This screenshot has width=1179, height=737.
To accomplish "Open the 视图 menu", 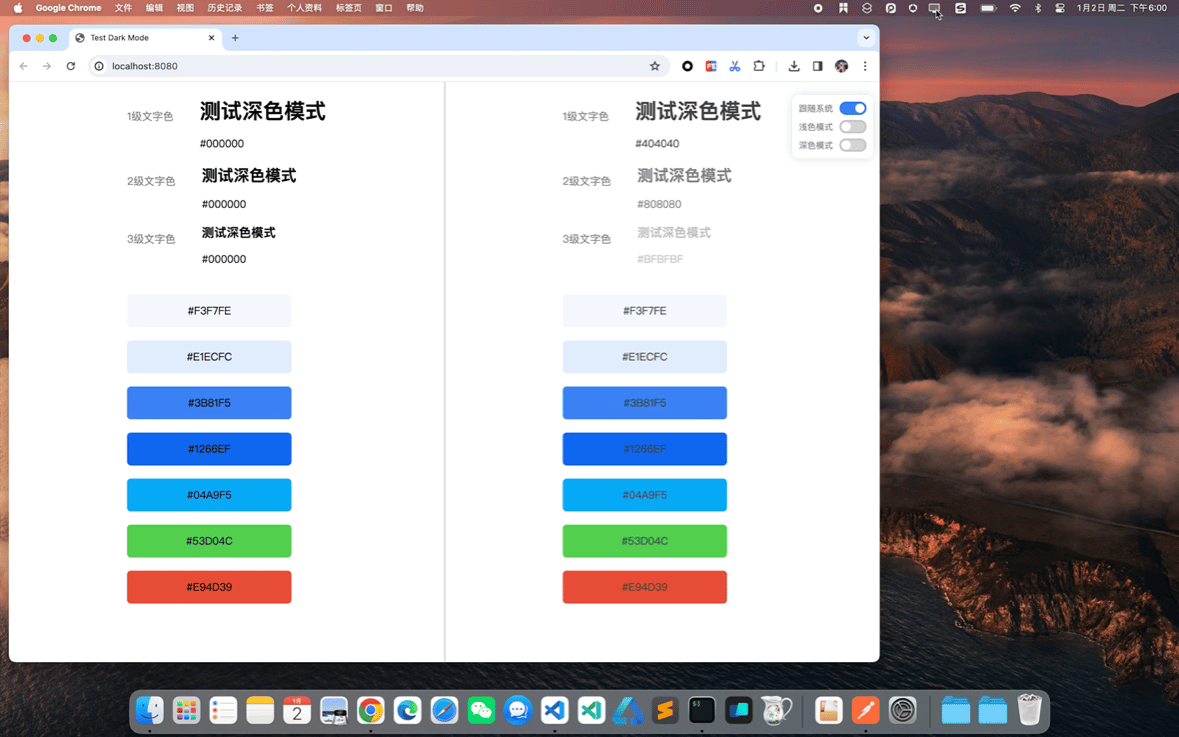I will click(x=185, y=8).
